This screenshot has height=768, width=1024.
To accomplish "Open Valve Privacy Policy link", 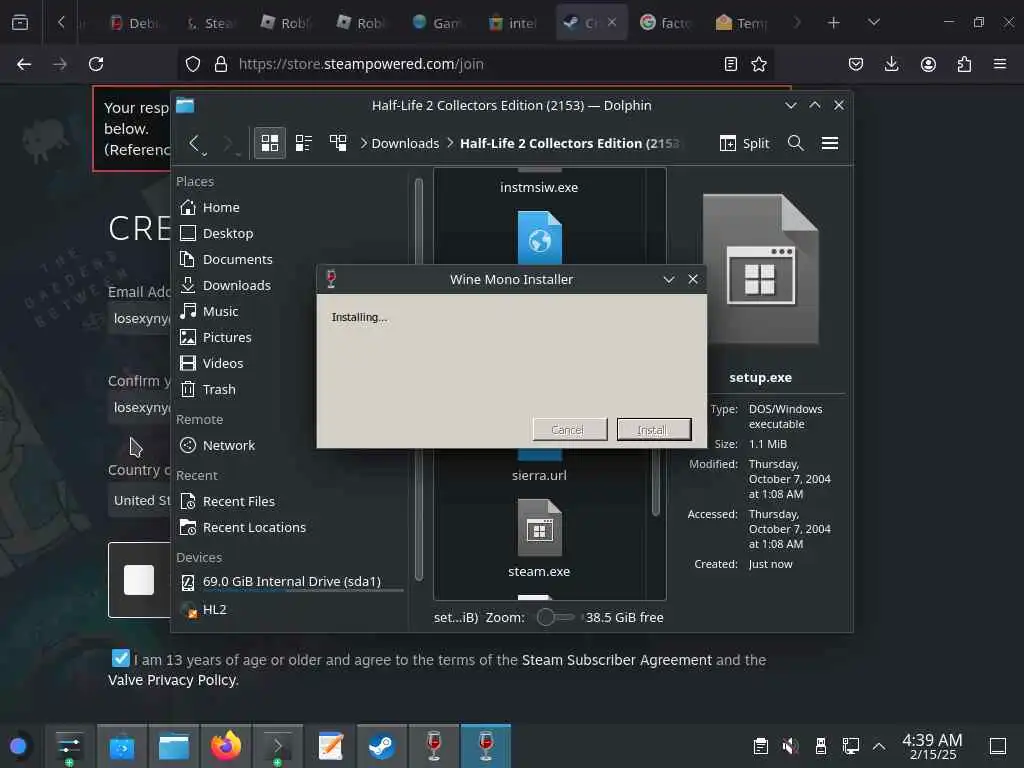I will coord(172,680).
